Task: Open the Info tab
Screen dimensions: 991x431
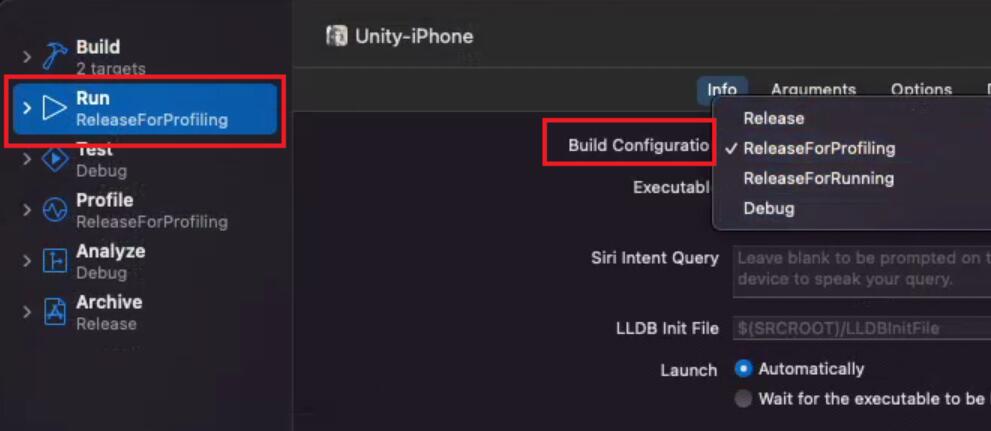Action: pyautogui.click(x=722, y=90)
